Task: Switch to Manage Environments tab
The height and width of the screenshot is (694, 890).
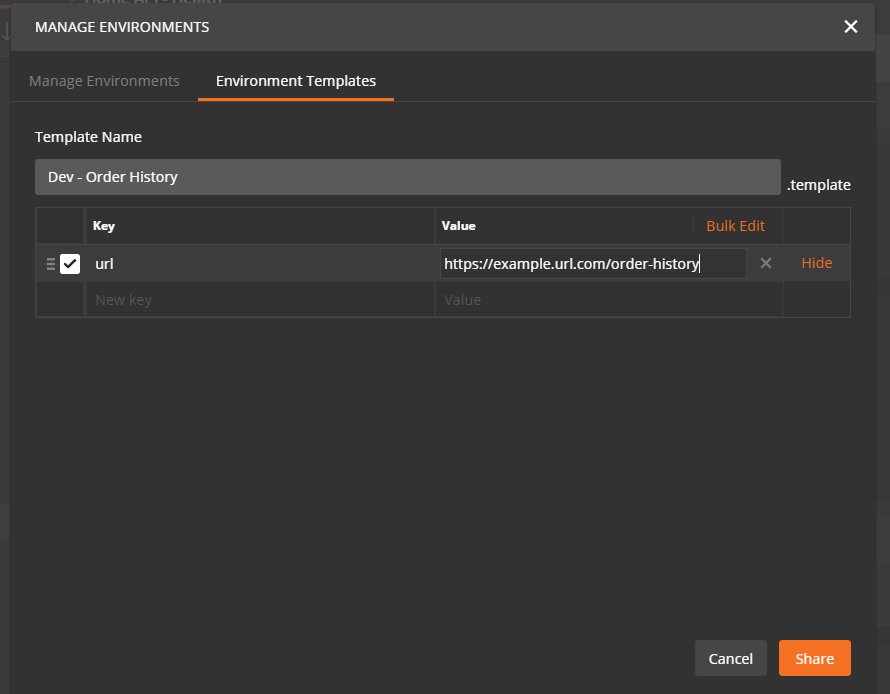Action: coord(104,81)
